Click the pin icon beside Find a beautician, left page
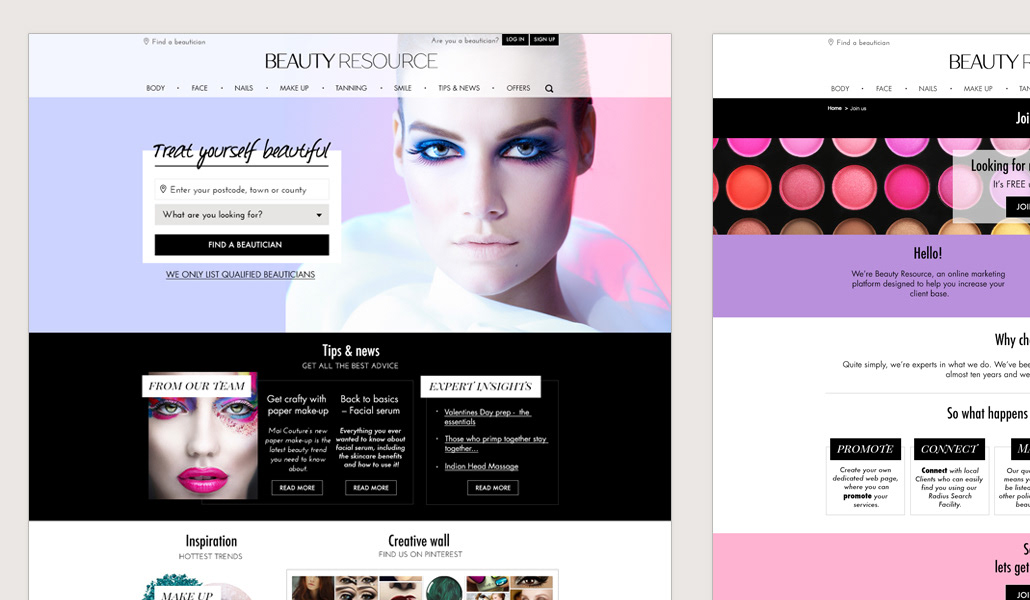 146,41
